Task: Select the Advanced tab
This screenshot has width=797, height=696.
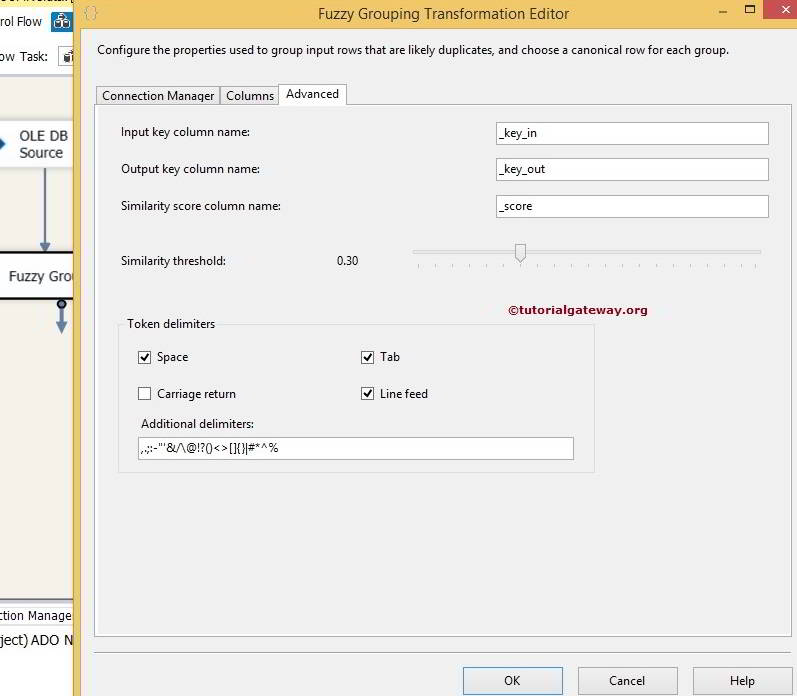Action: [x=313, y=94]
